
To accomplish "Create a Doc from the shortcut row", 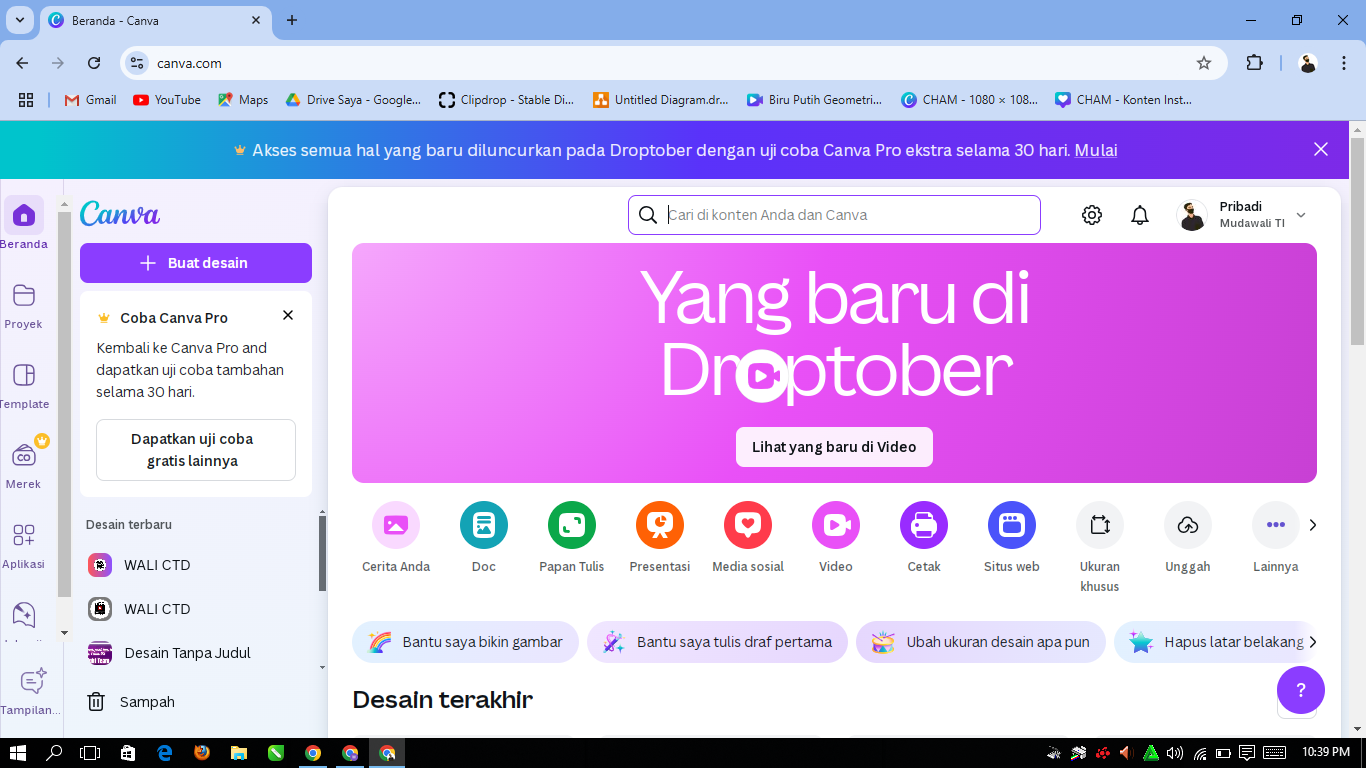I will coord(484,525).
